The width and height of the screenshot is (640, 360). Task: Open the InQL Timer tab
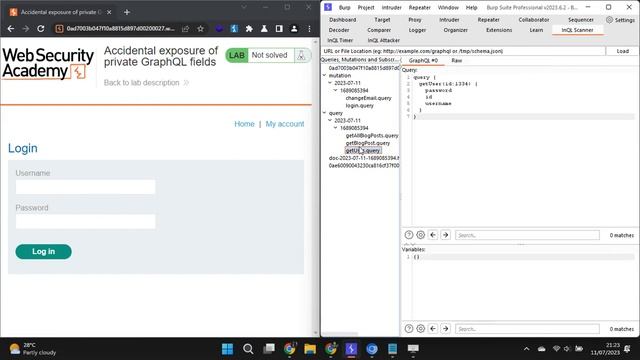(x=340, y=40)
